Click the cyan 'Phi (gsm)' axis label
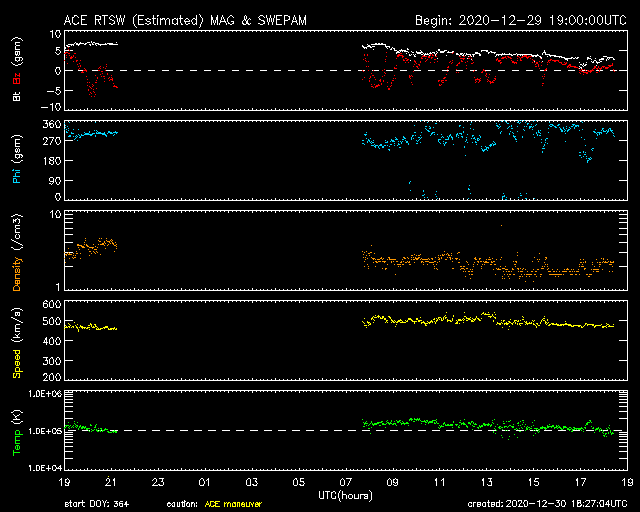Image resolution: width=640 pixels, height=512 pixels. (17, 159)
